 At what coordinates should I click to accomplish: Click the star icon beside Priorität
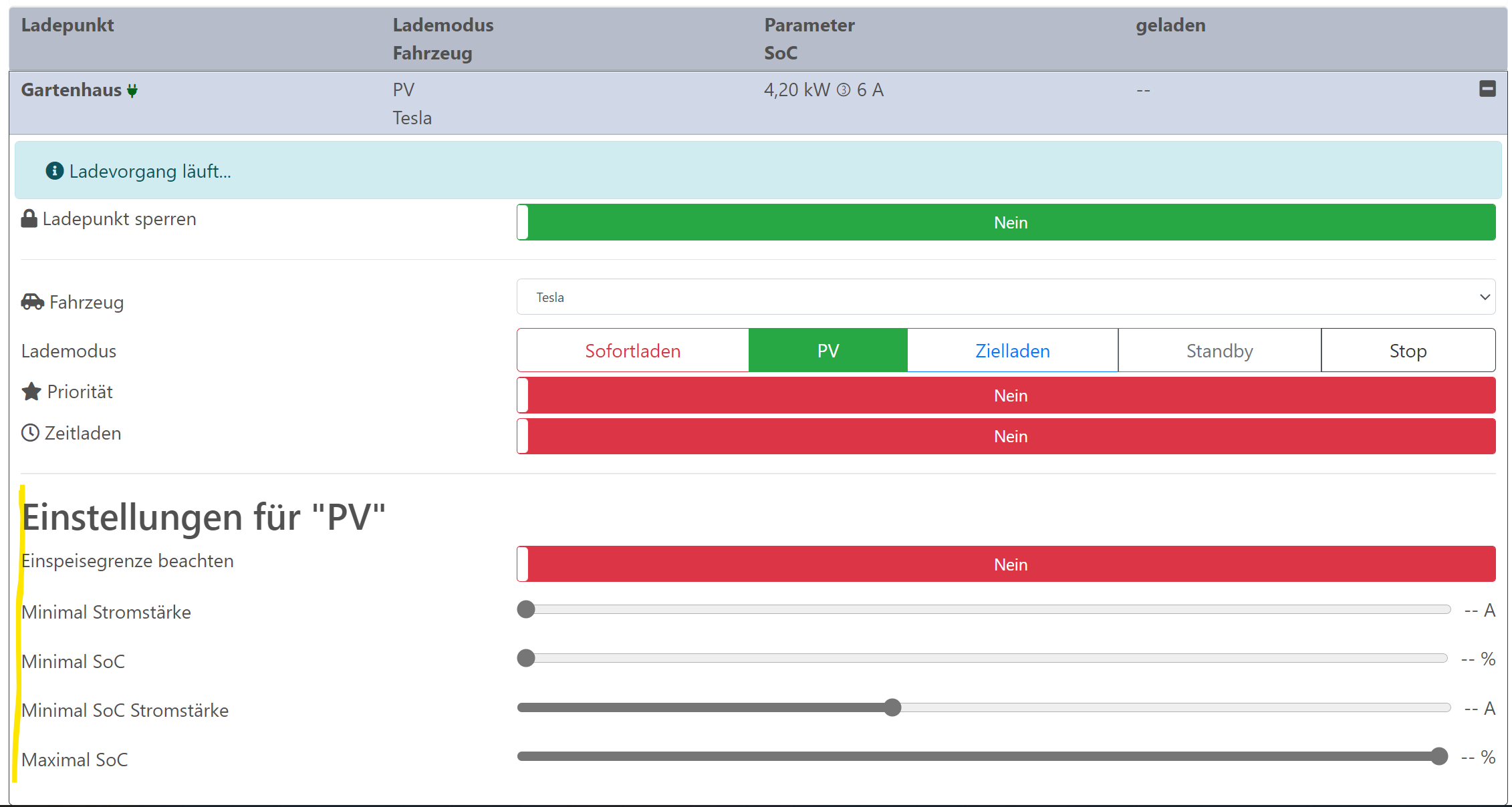(31, 391)
